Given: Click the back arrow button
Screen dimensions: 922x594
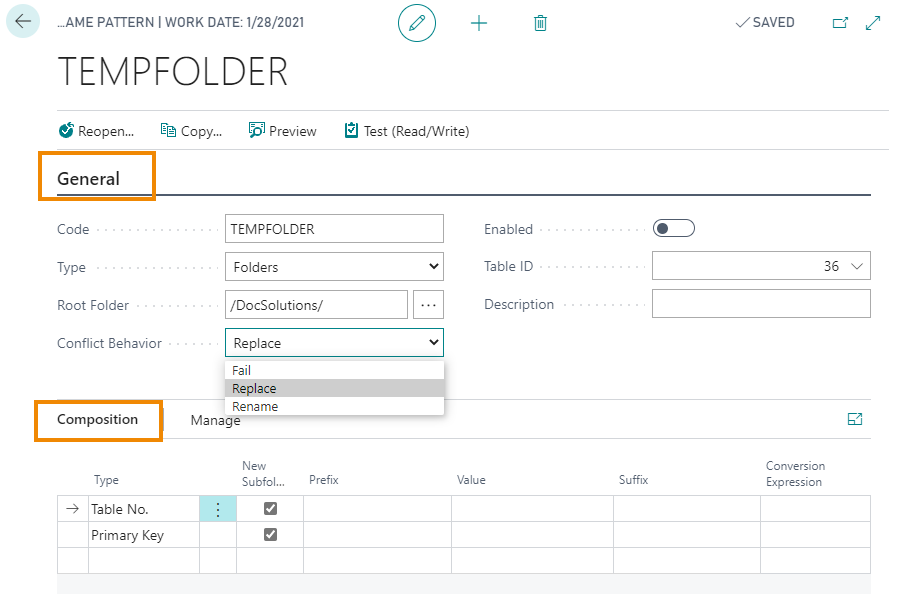Looking at the screenshot, I should [23, 22].
